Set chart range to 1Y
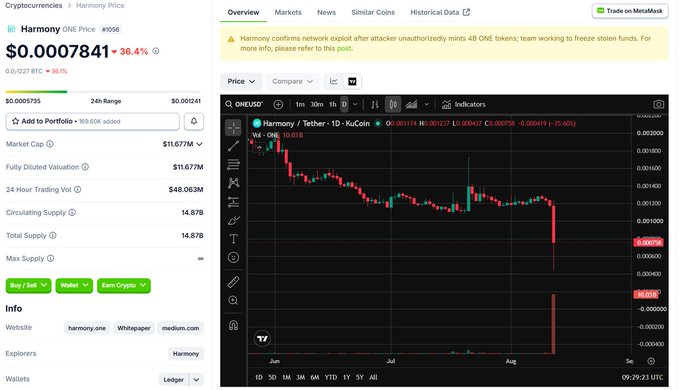 click(346, 377)
